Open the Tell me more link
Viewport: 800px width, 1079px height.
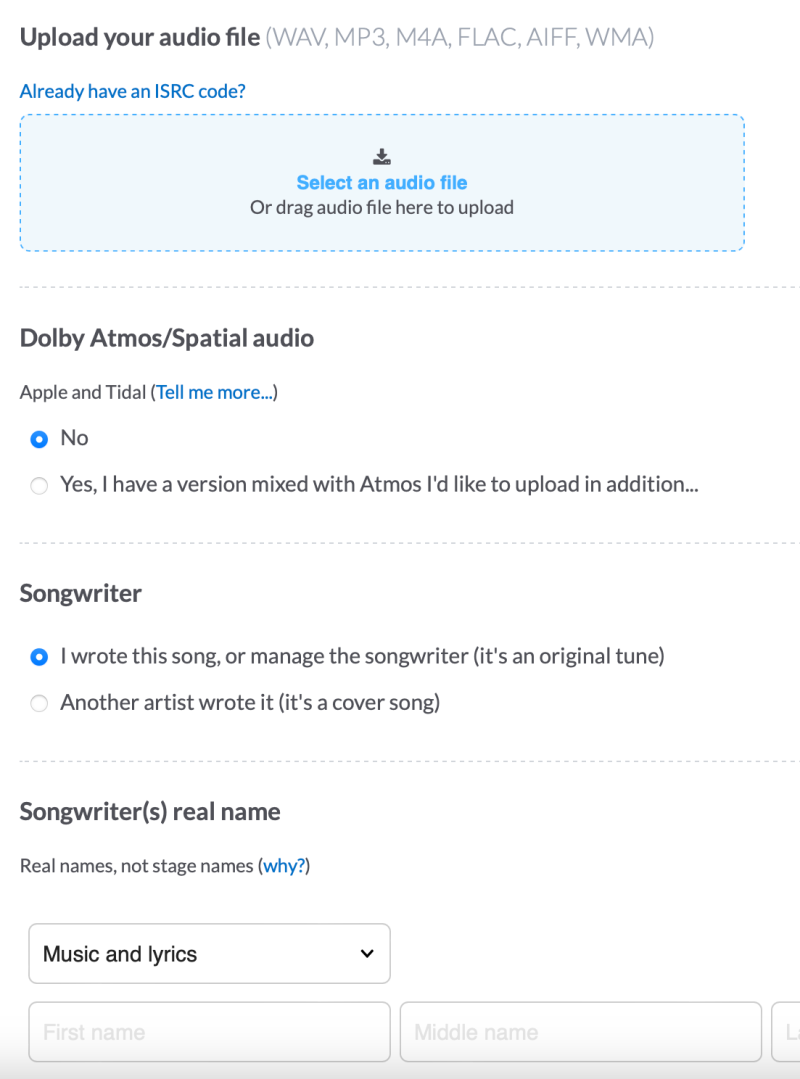click(214, 393)
